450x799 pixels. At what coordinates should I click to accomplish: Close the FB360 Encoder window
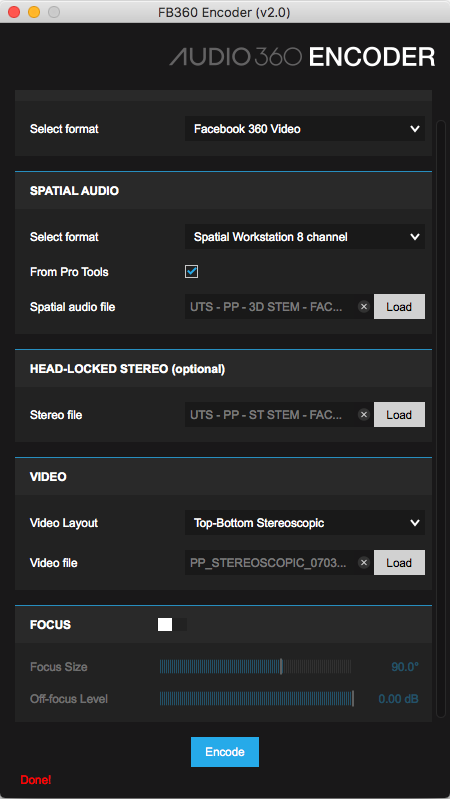[14, 12]
